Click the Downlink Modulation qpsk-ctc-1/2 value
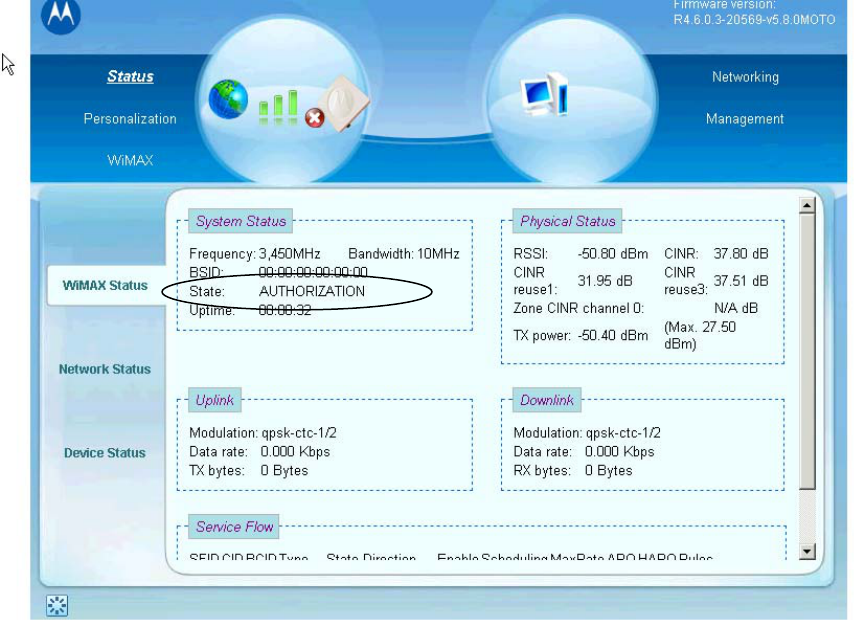This screenshot has width=864, height=626. 623,433
